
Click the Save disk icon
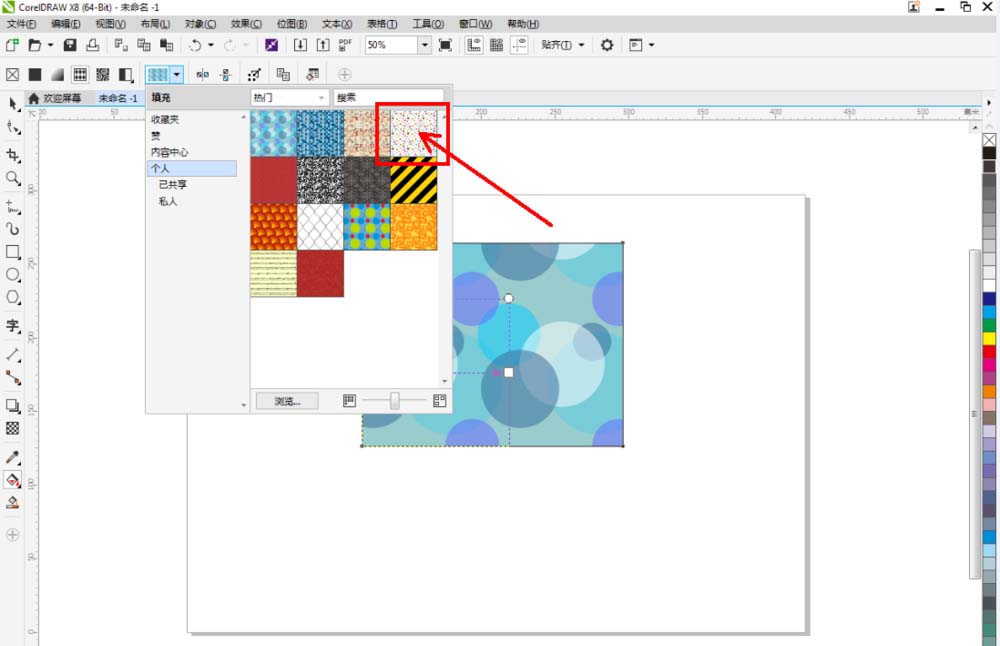(70, 45)
